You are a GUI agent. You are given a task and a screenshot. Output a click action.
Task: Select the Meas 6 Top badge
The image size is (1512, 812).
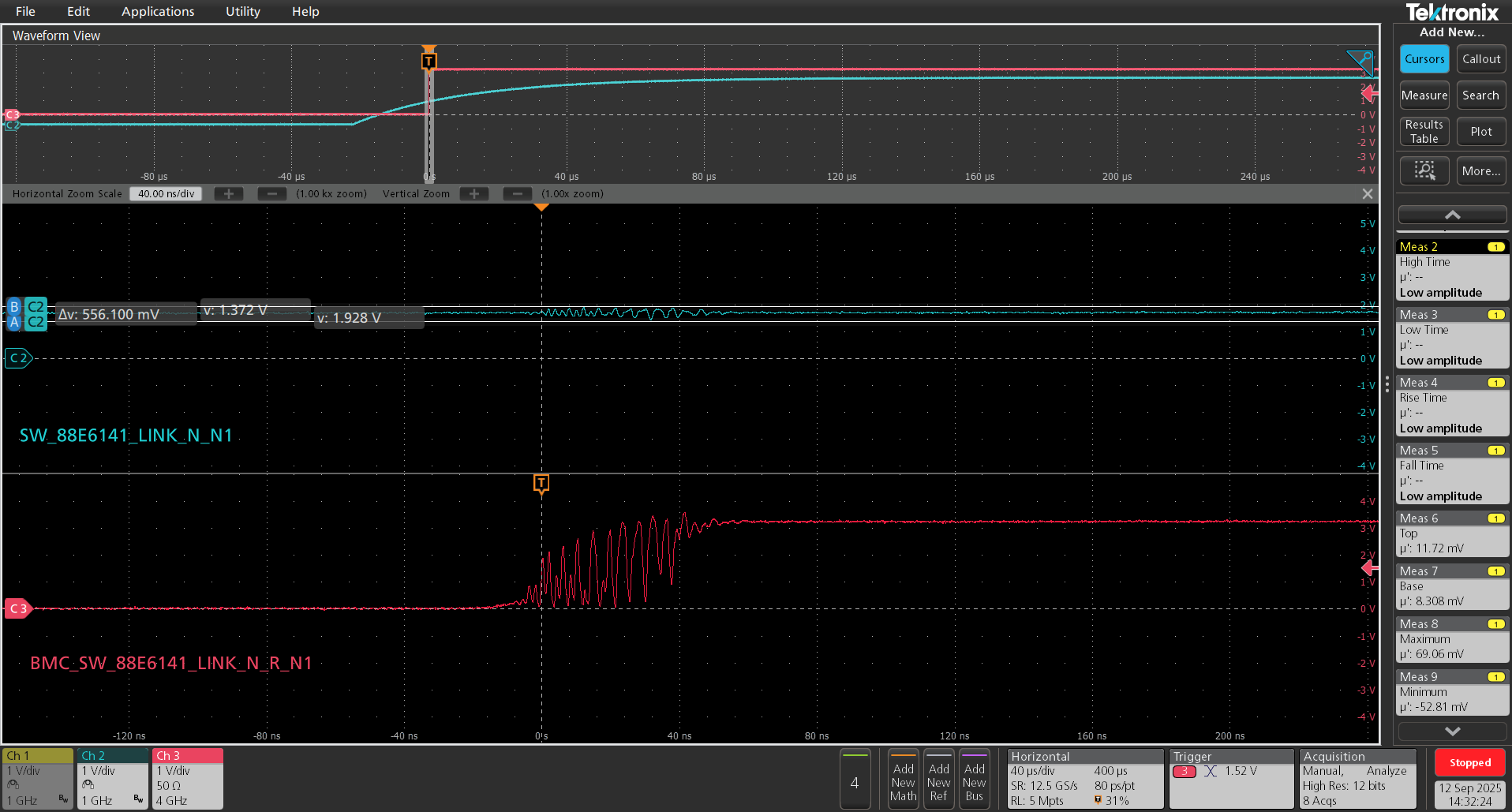click(1452, 533)
